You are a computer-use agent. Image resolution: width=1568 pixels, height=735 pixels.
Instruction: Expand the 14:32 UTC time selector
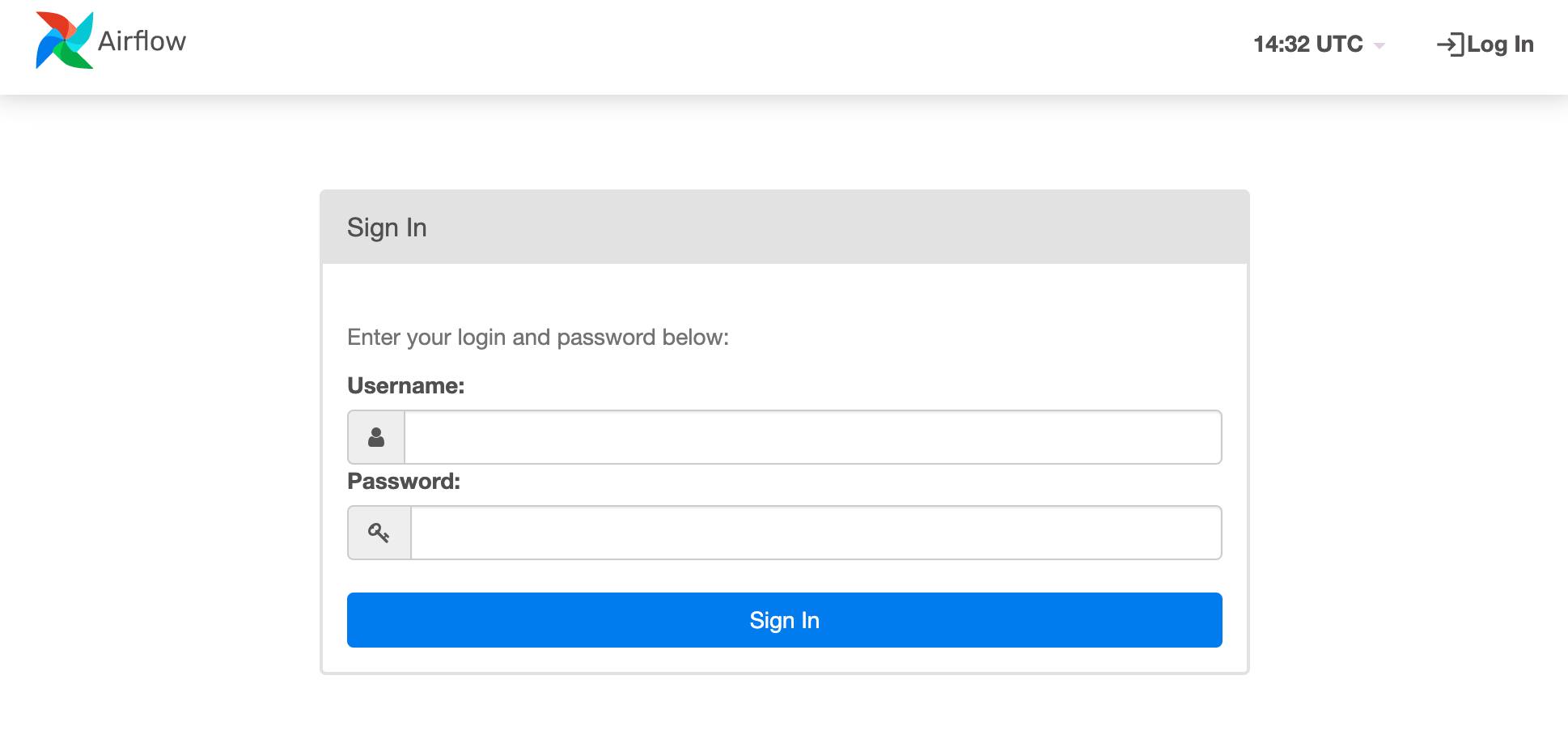coord(1307,45)
